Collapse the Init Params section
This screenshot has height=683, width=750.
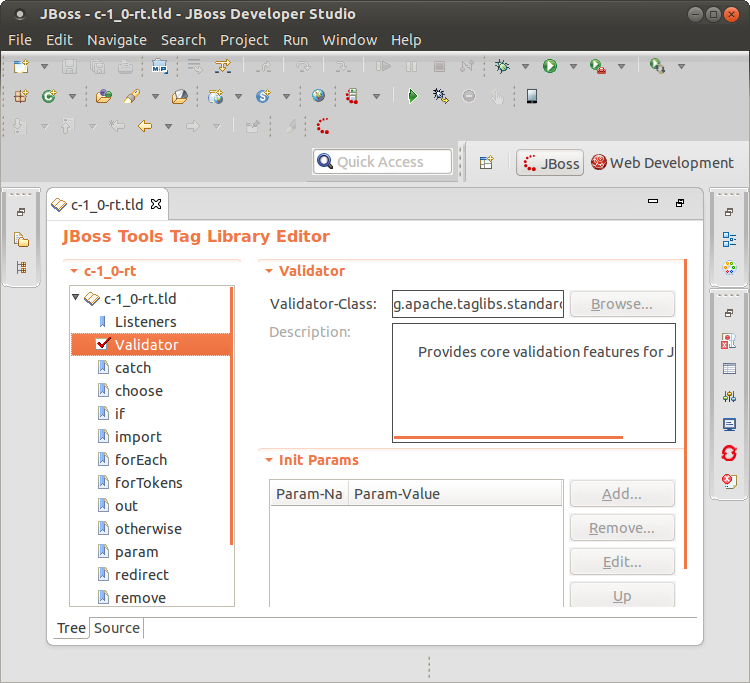[x=269, y=460]
